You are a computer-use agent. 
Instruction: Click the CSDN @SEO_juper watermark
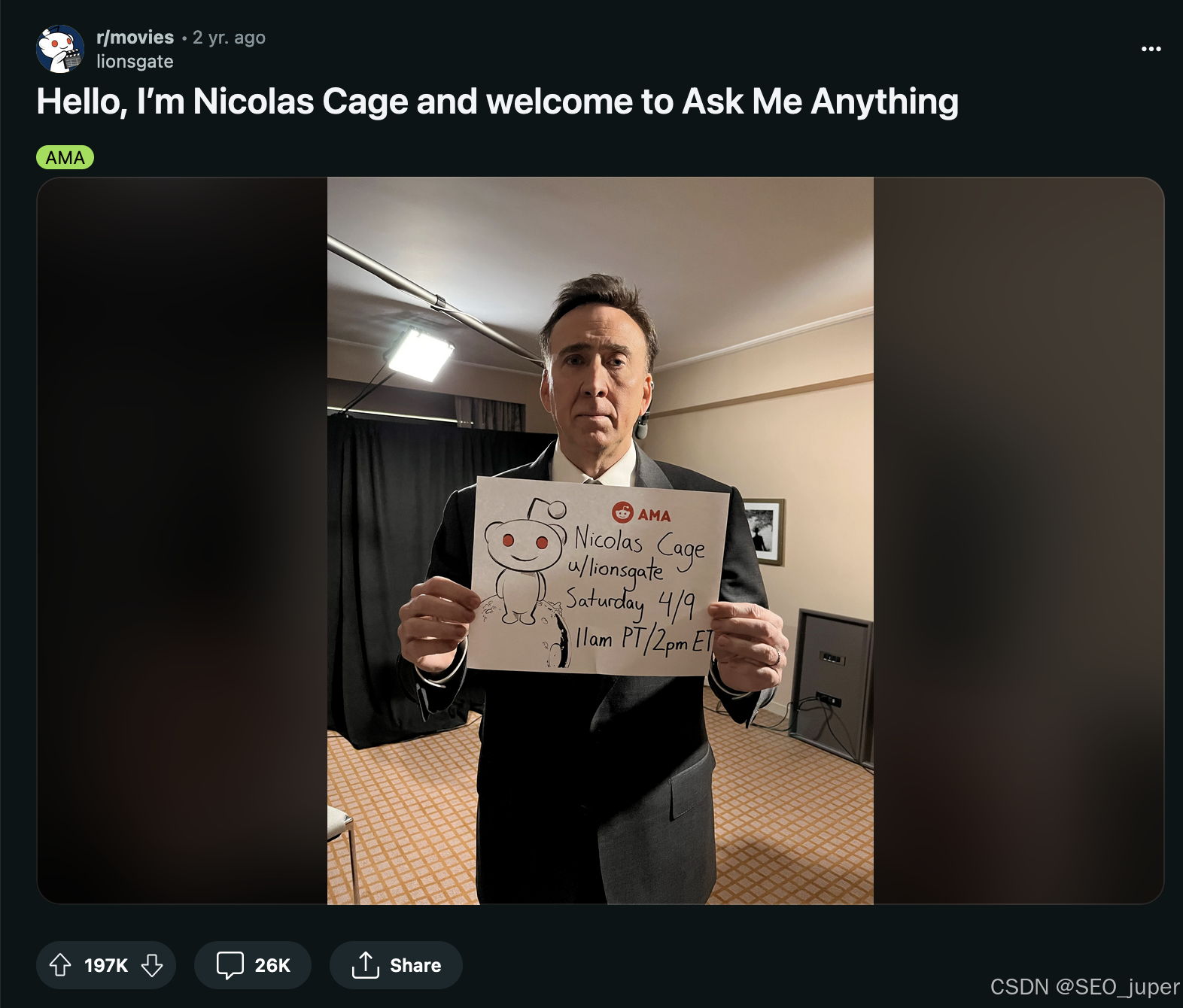[x=1084, y=987]
